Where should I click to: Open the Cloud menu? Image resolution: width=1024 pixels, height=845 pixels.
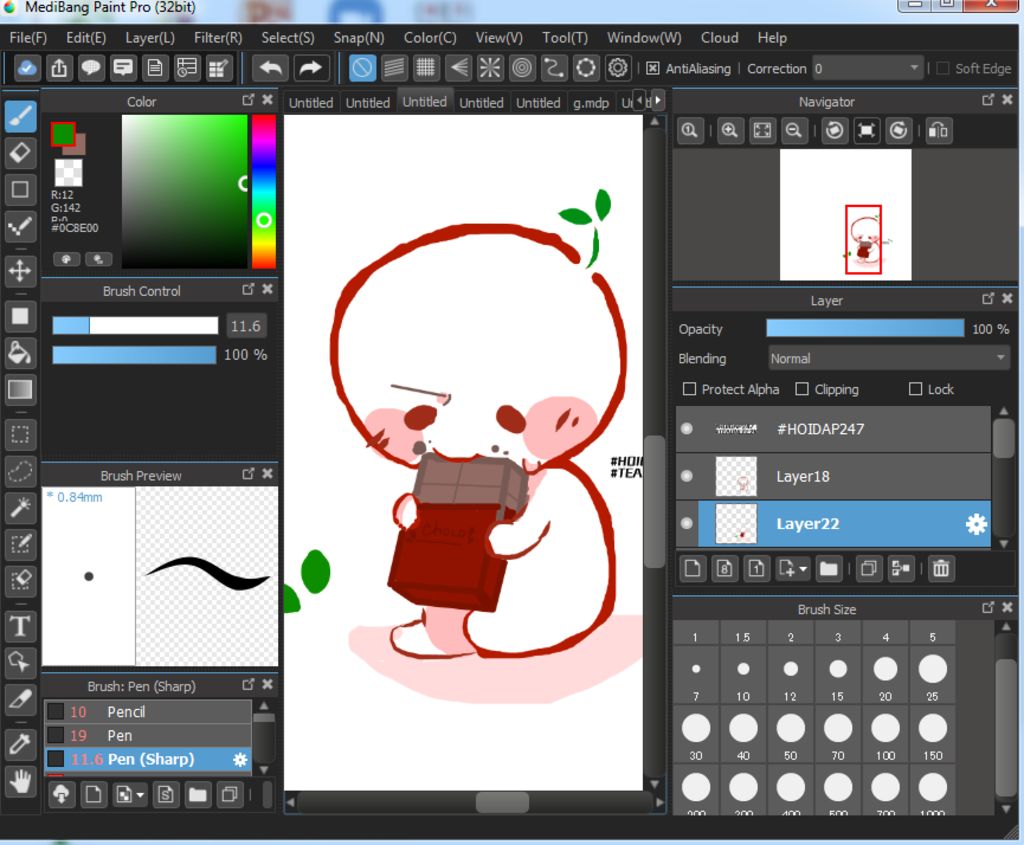[720, 38]
